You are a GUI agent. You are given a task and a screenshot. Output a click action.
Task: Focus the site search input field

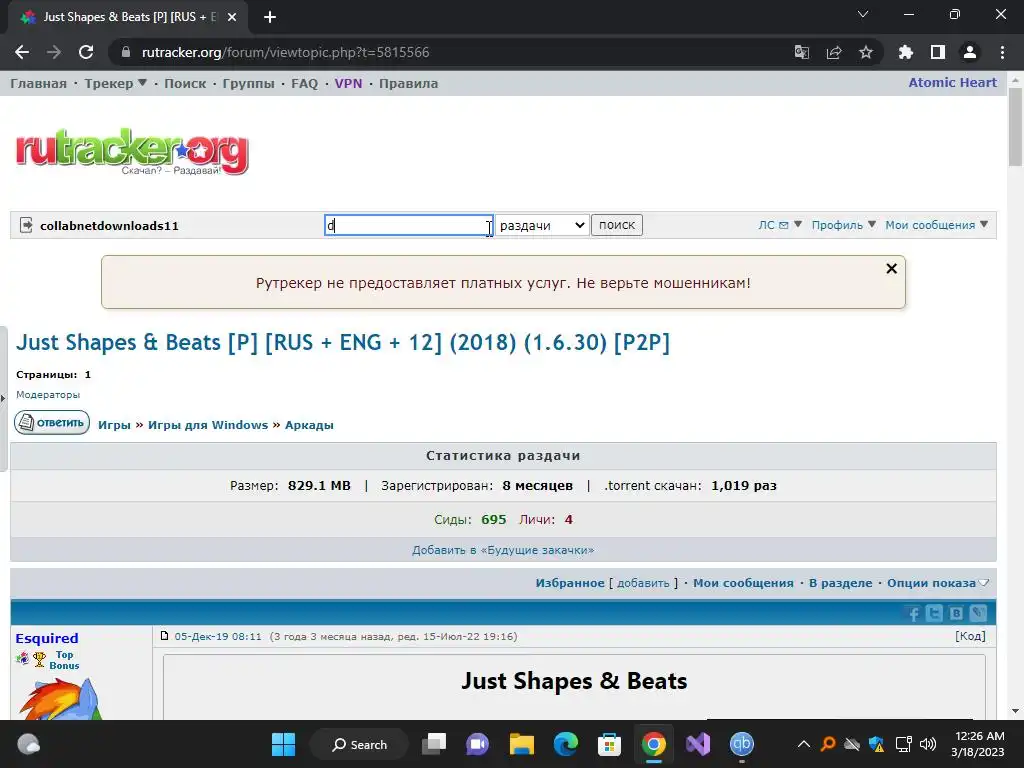coord(409,225)
